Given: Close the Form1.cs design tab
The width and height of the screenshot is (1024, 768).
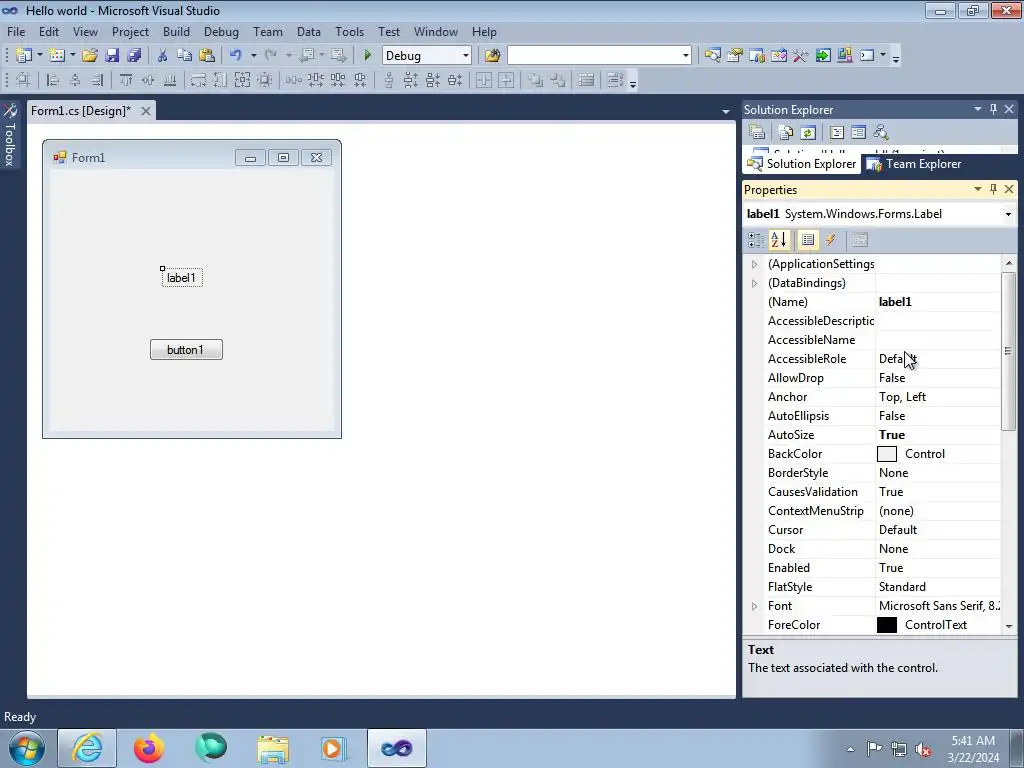Looking at the screenshot, I should click(146, 111).
